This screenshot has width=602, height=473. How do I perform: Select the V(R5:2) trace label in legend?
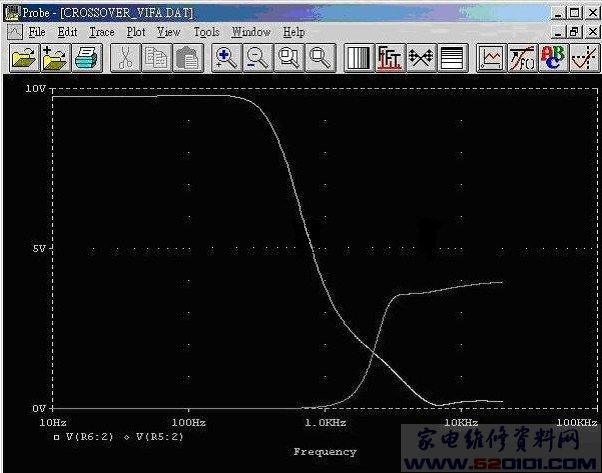coord(160,437)
